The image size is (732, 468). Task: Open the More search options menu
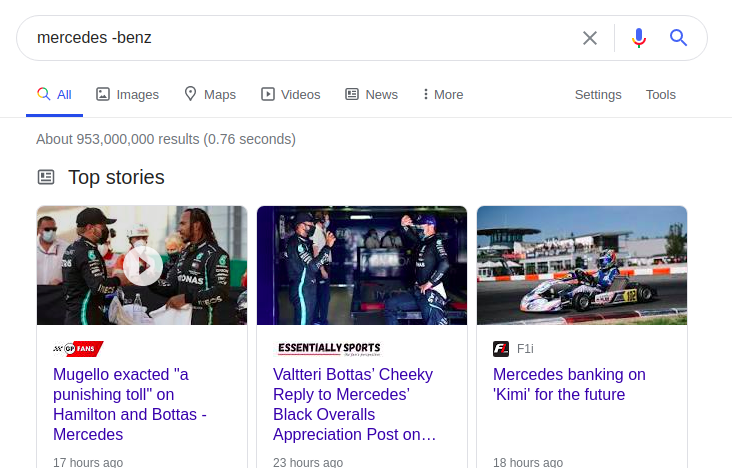pyautogui.click(x=443, y=94)
